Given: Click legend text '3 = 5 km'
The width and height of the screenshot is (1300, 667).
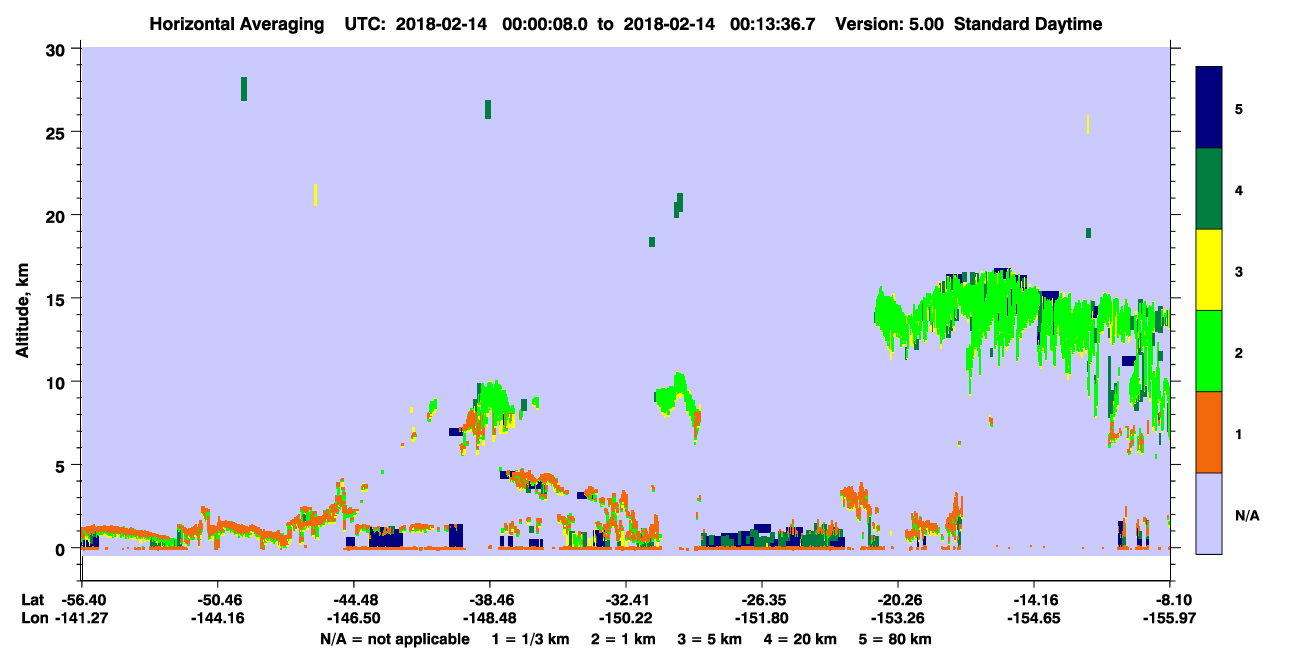Looking at the screenshot, I should click(x=710, y=639).
